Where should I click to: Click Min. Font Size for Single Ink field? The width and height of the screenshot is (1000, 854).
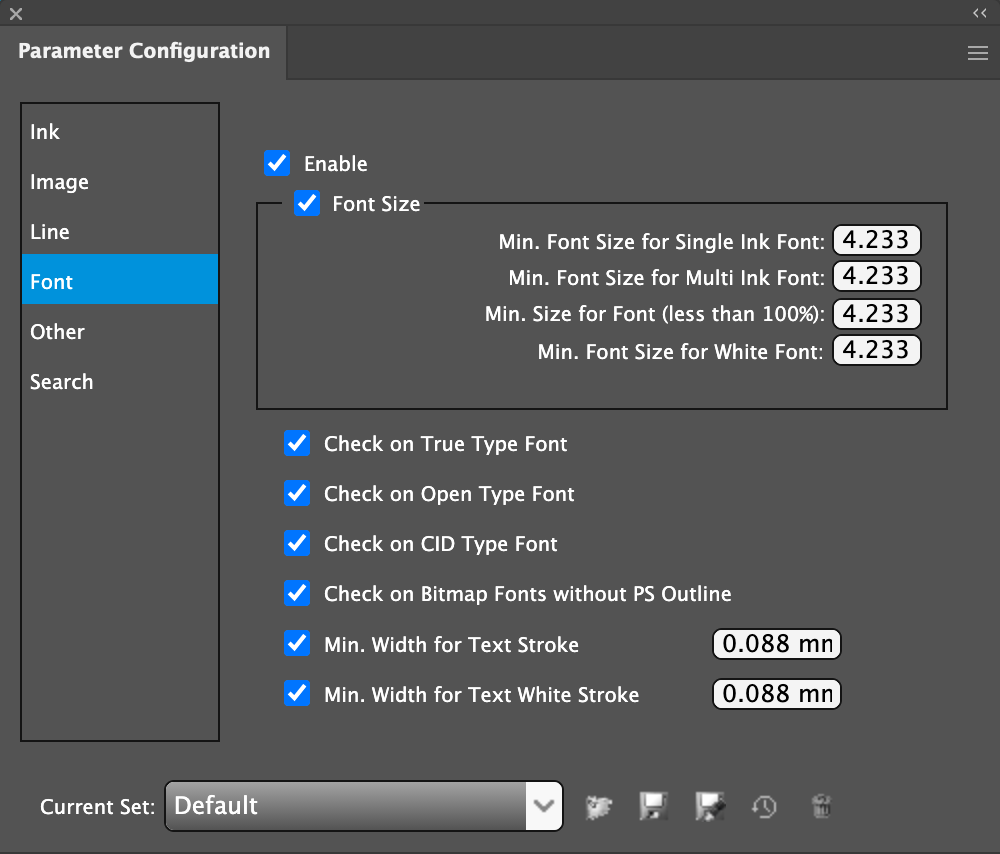pos(876,240)
